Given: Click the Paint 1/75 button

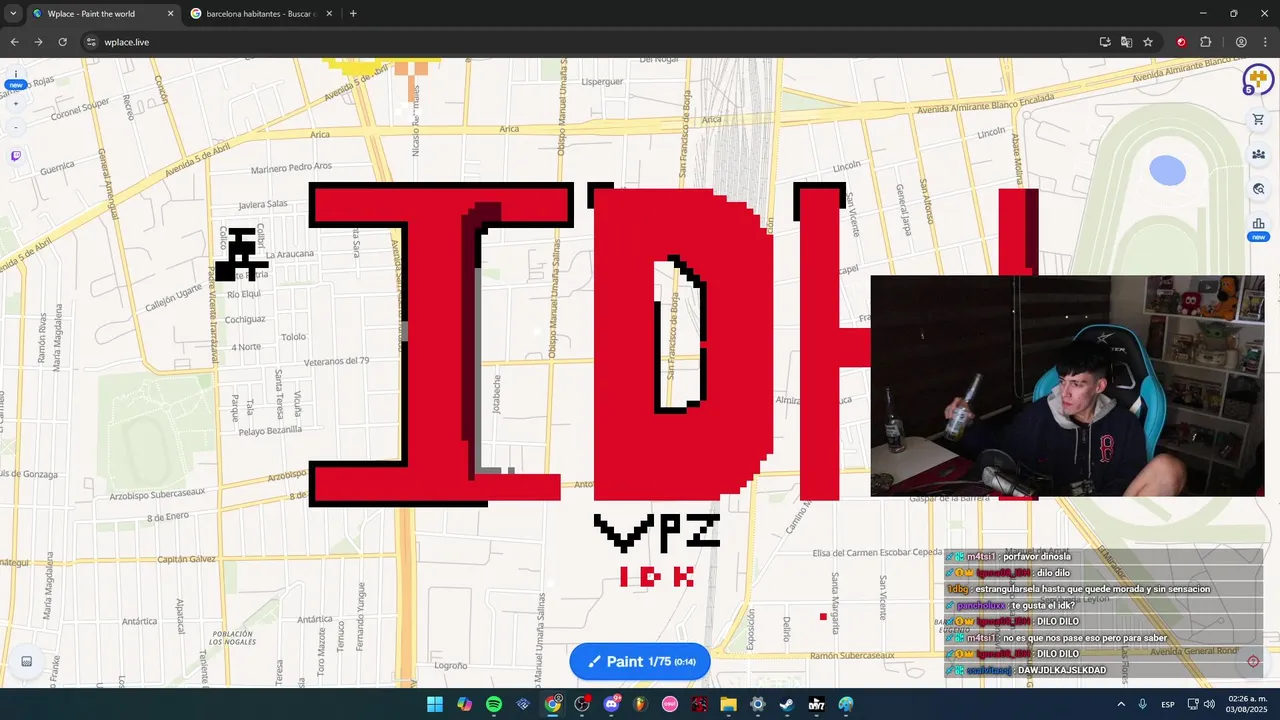Looking at the screenshot, I should pyautogui.click(x=640, y=661).
